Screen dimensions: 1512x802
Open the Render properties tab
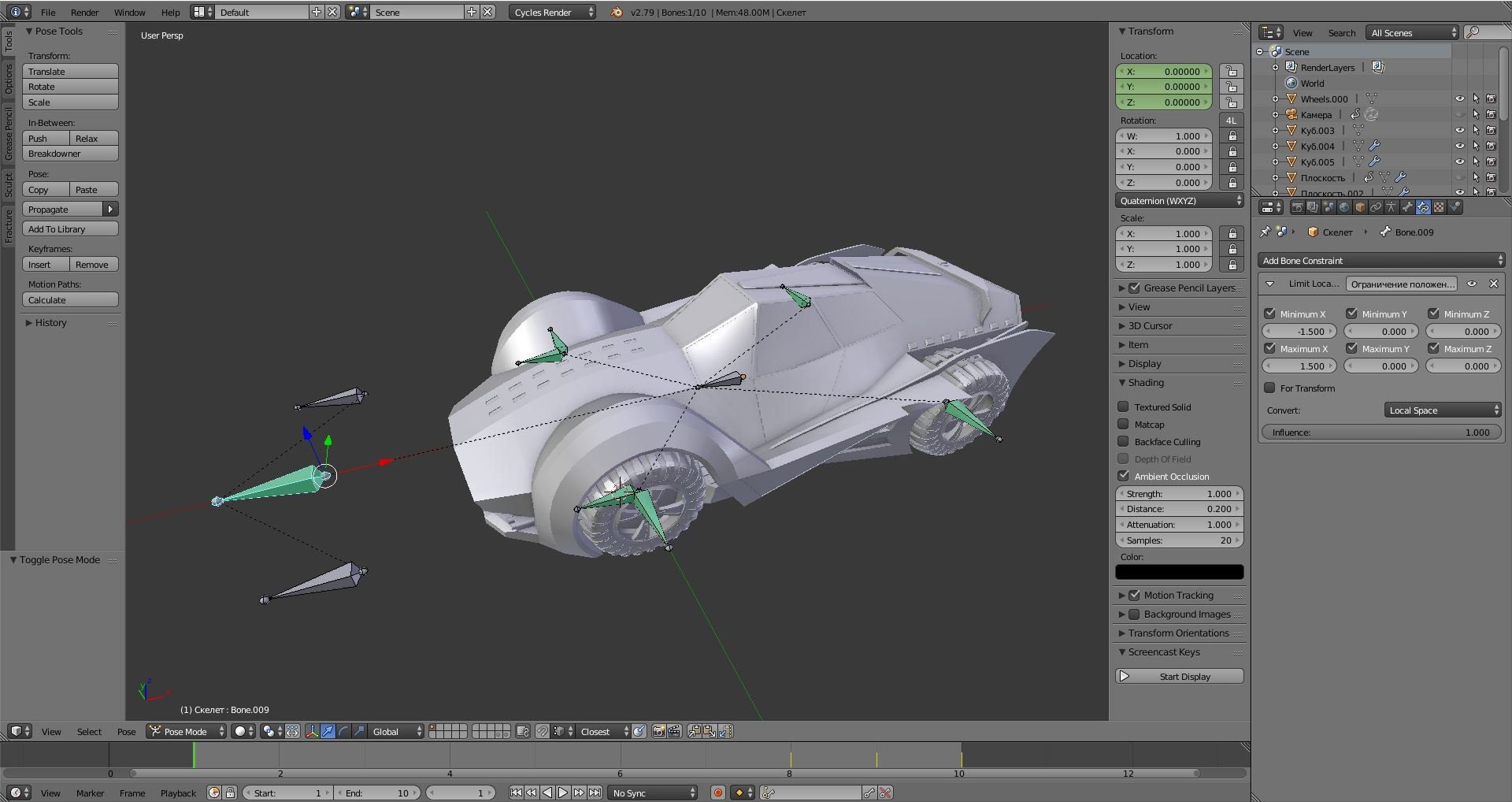point(1298,207)
